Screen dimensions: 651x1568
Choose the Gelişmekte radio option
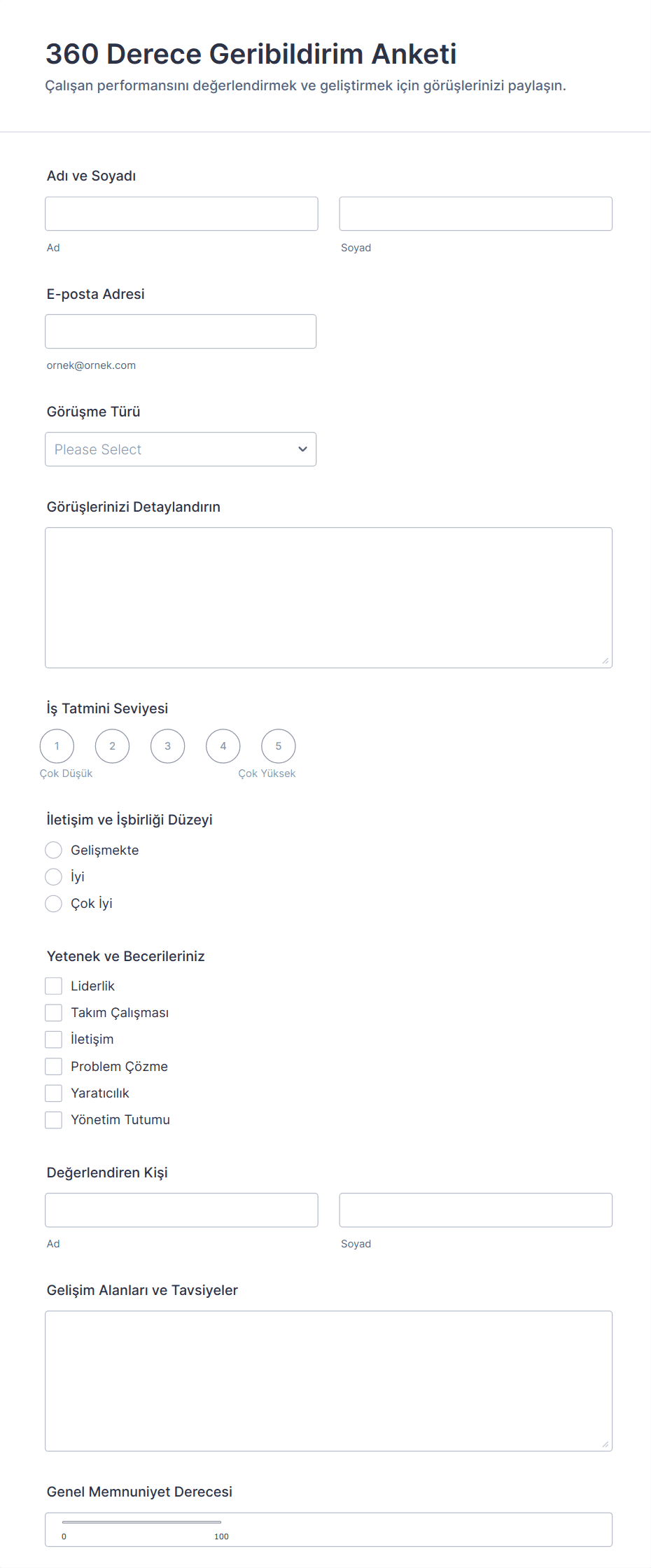tap(53, 850)
